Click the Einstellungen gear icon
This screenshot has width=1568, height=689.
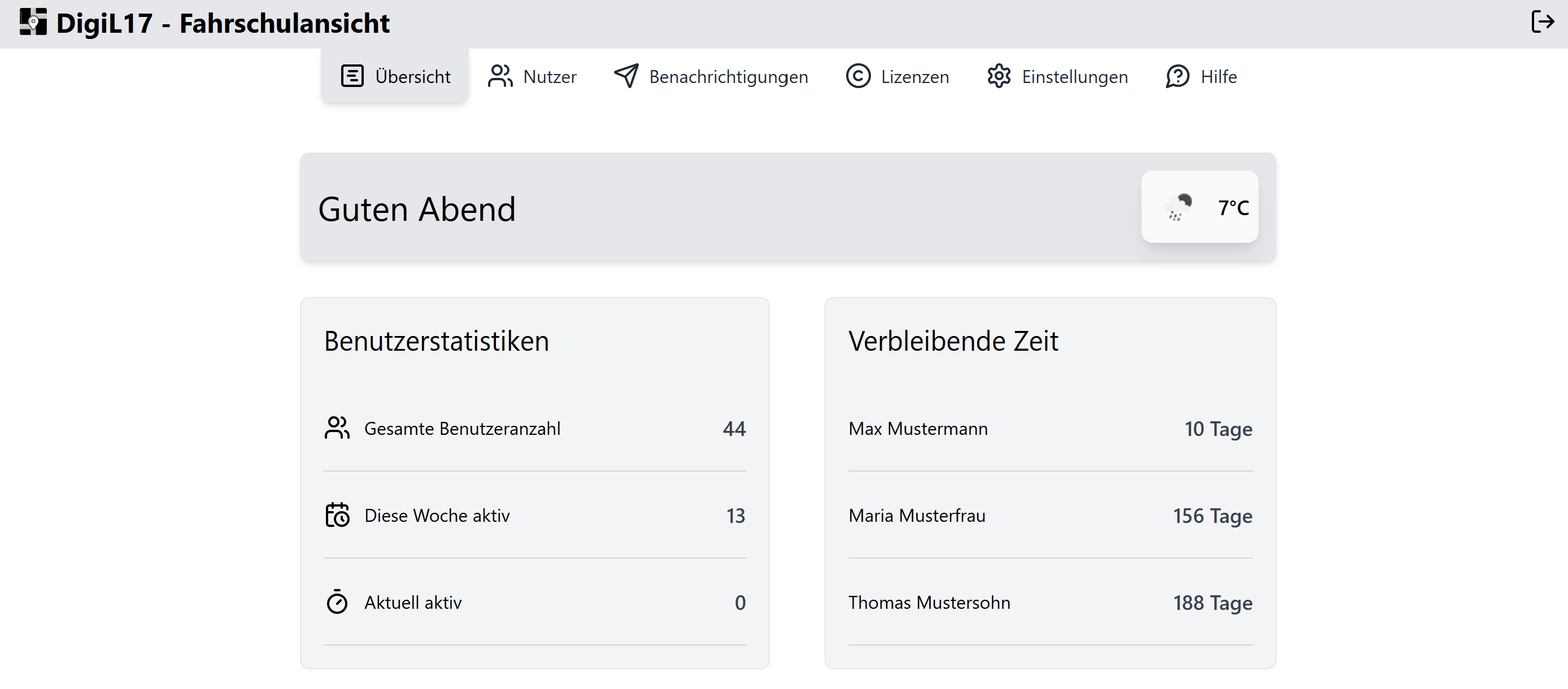click(x=998, y=77)
